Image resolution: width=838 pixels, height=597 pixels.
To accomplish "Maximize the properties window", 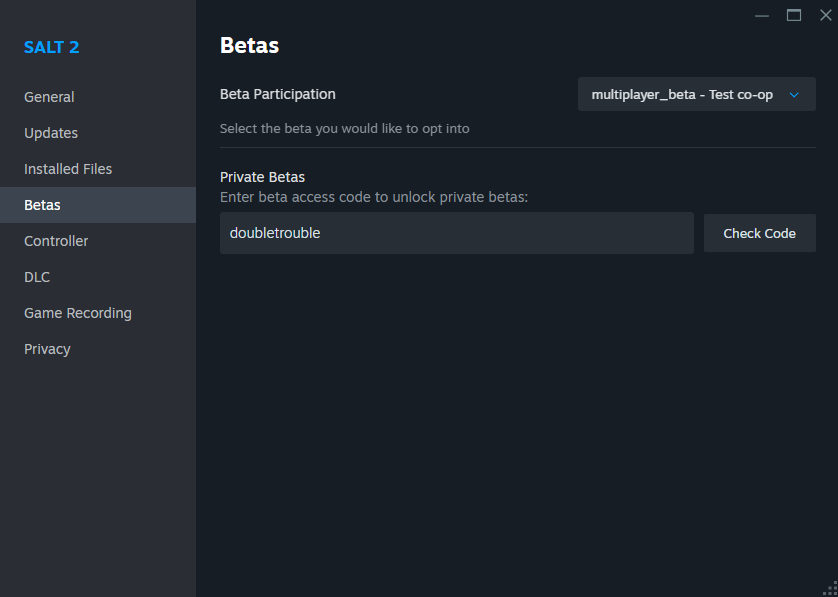I will pos(794,15).
